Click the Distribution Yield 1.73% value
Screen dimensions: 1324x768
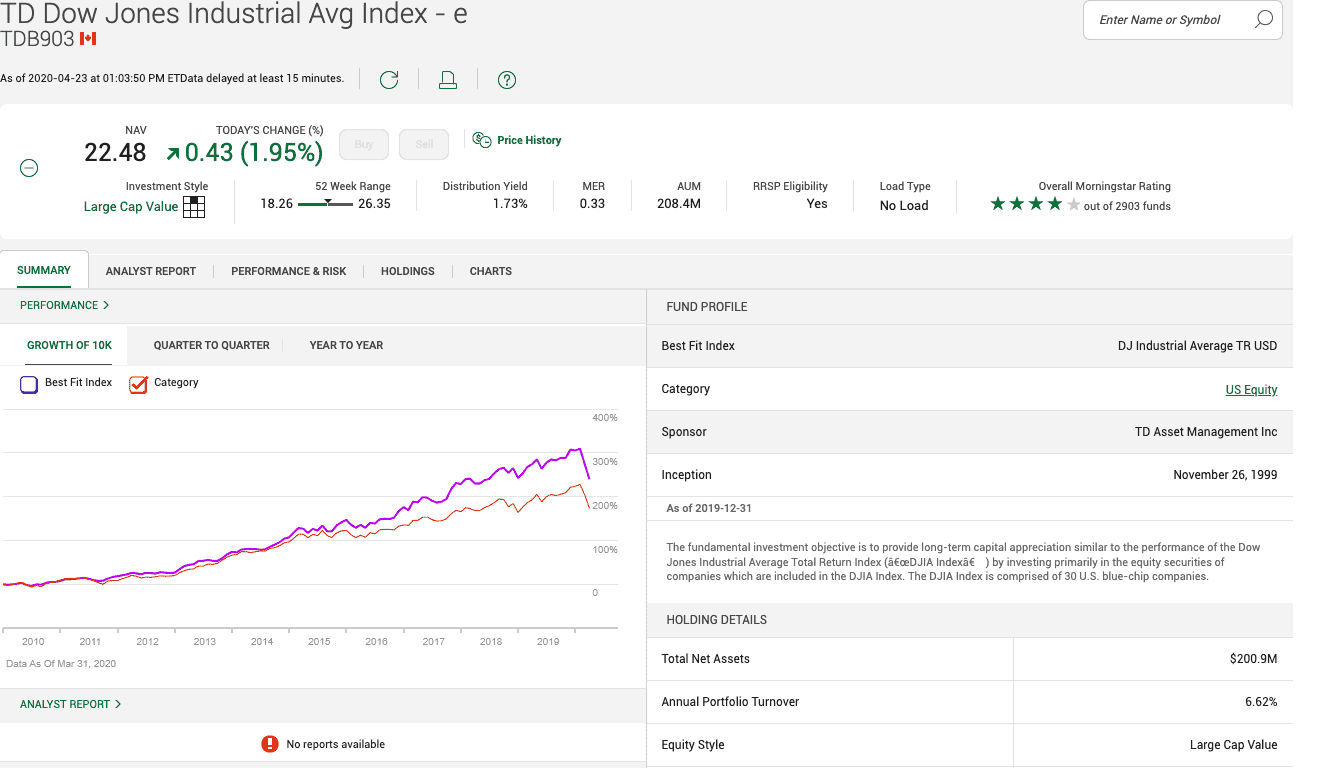coord(510,204)
